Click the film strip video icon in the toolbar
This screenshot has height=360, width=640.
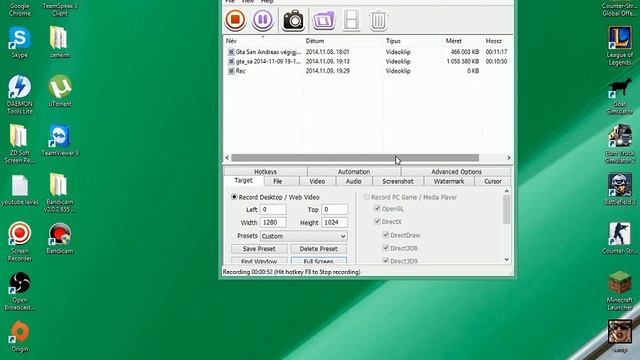tap(351, 20)
